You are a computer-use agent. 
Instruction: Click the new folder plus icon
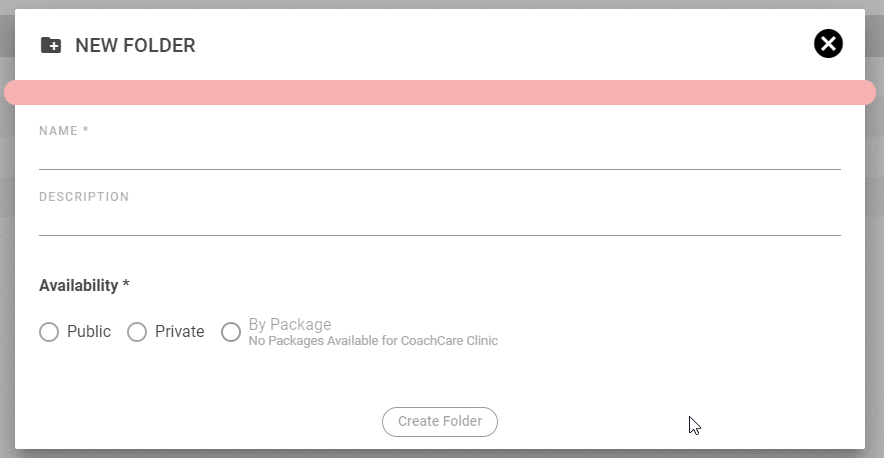click(x=51, y=45)
